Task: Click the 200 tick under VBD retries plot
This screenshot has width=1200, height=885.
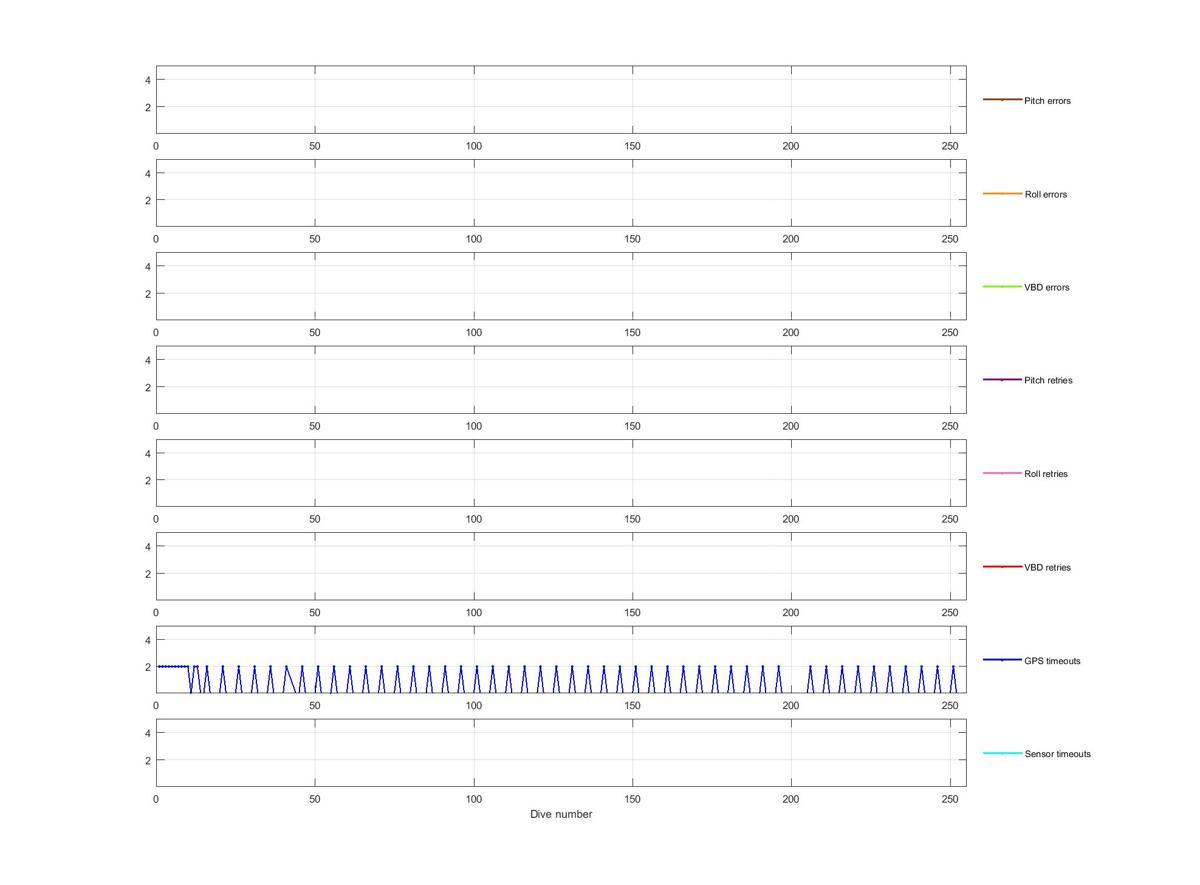Action: point(791,613)
